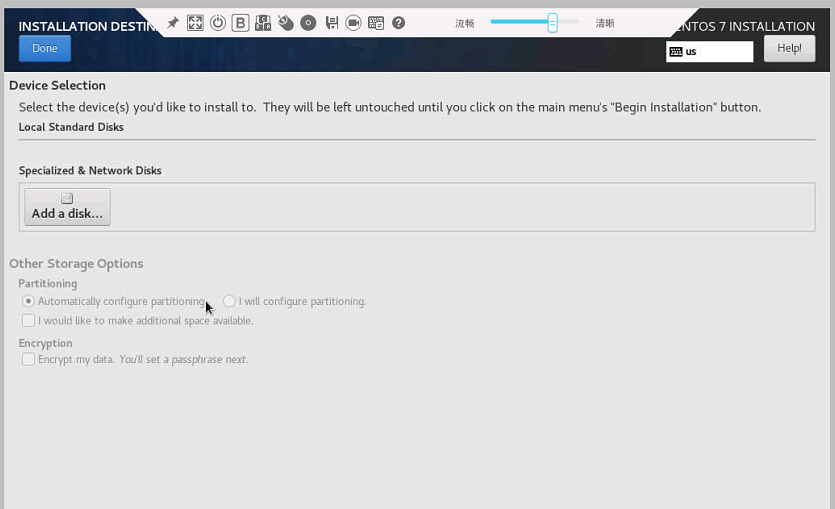
Task: Enable Encrypt my data checkbox
Action: [28, 359]
